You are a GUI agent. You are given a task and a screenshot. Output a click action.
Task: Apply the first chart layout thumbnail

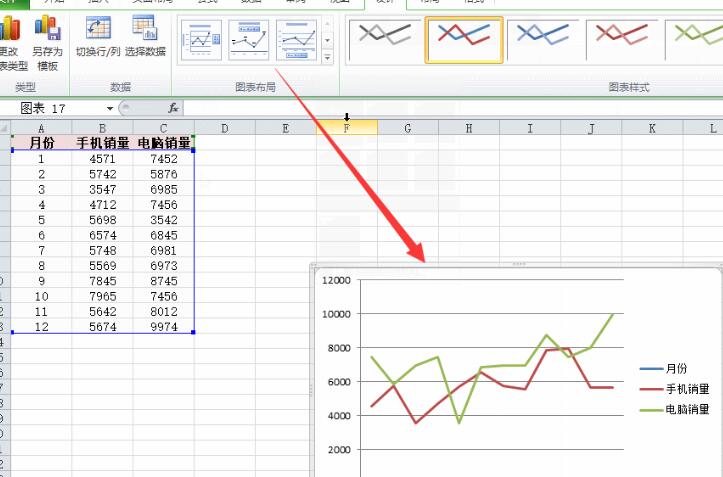[x=201, y=40]
